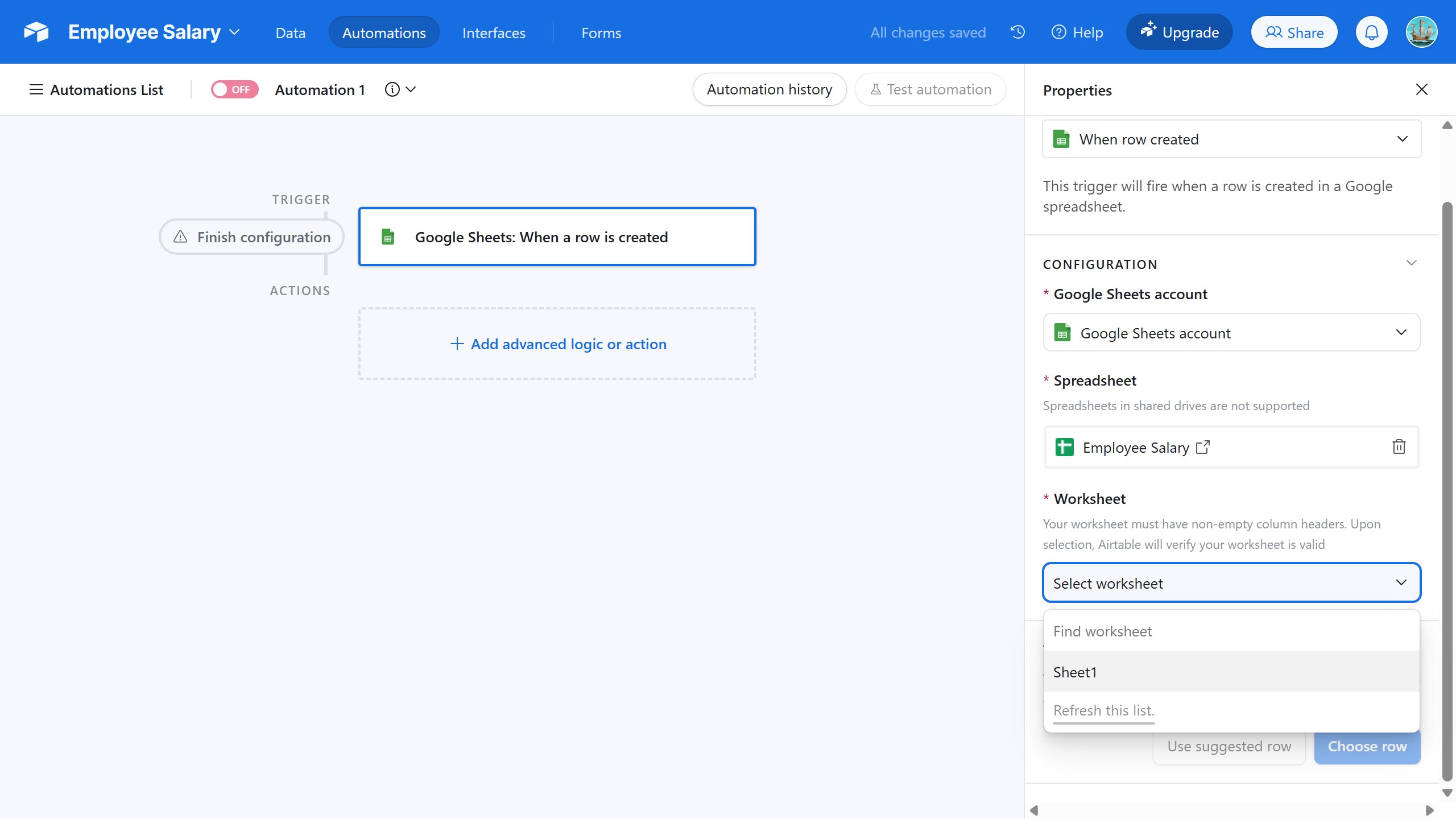
Task: Click the Automation 1 name label
Action: click(x=320, y=89)
